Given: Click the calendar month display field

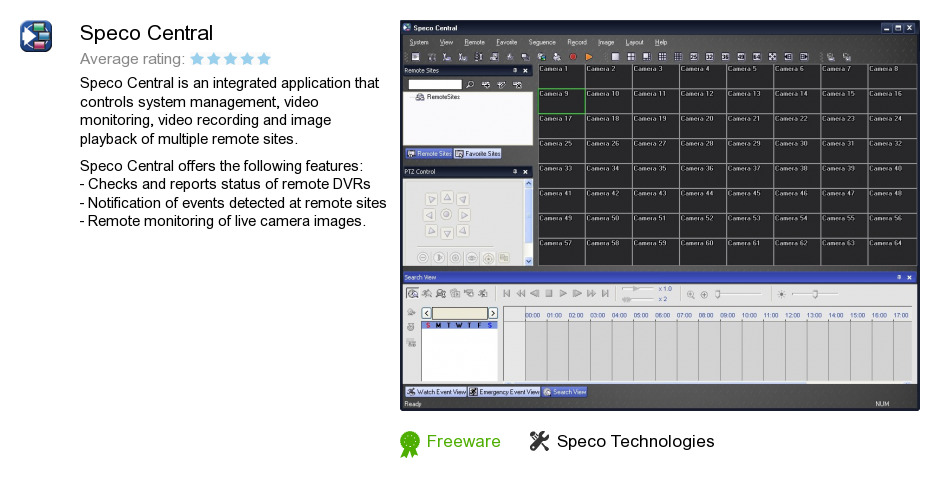Looking at the screenshot, I should point(460,313).
